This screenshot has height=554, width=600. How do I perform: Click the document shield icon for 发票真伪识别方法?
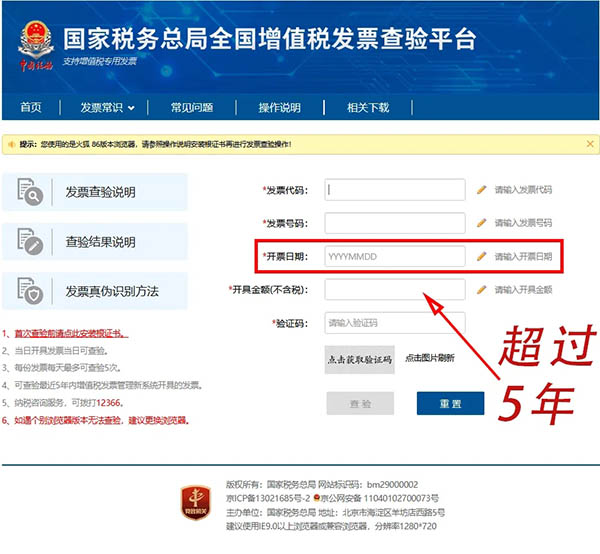pos(30,291)
